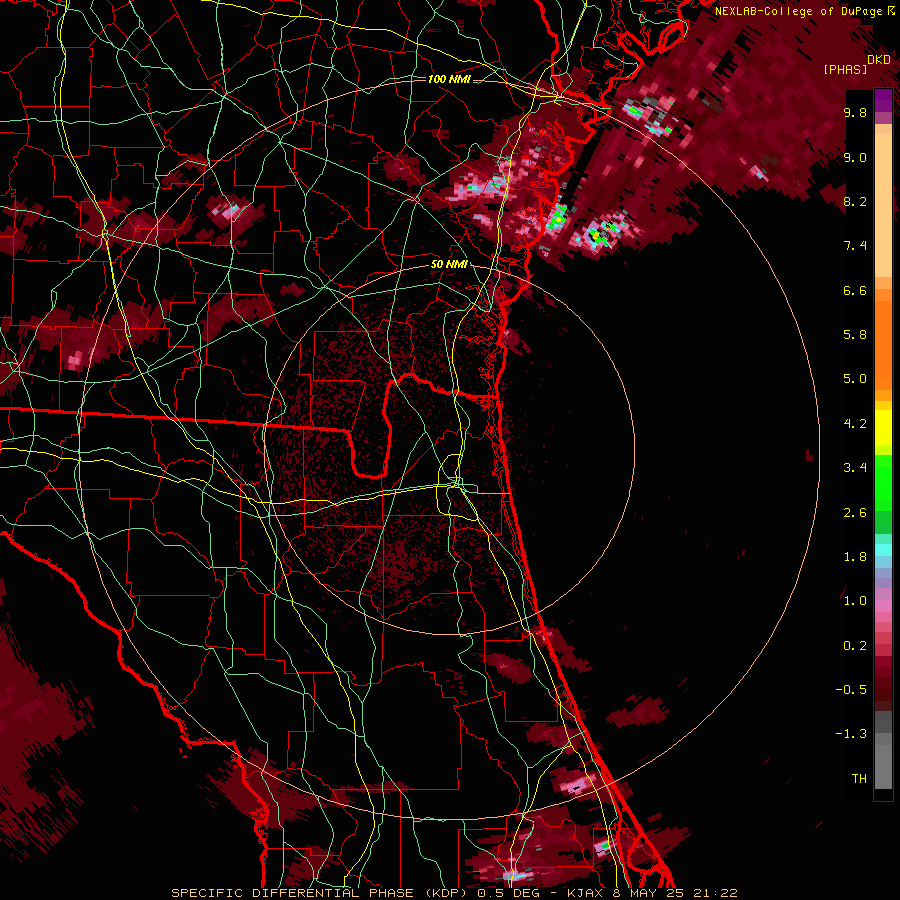Click the yellow segment of the color bar

883,428
